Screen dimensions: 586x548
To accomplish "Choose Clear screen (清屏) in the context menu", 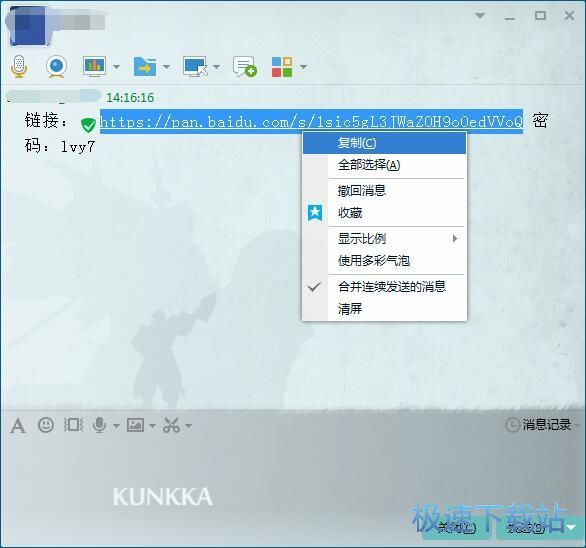I will (x=384, y=309).
